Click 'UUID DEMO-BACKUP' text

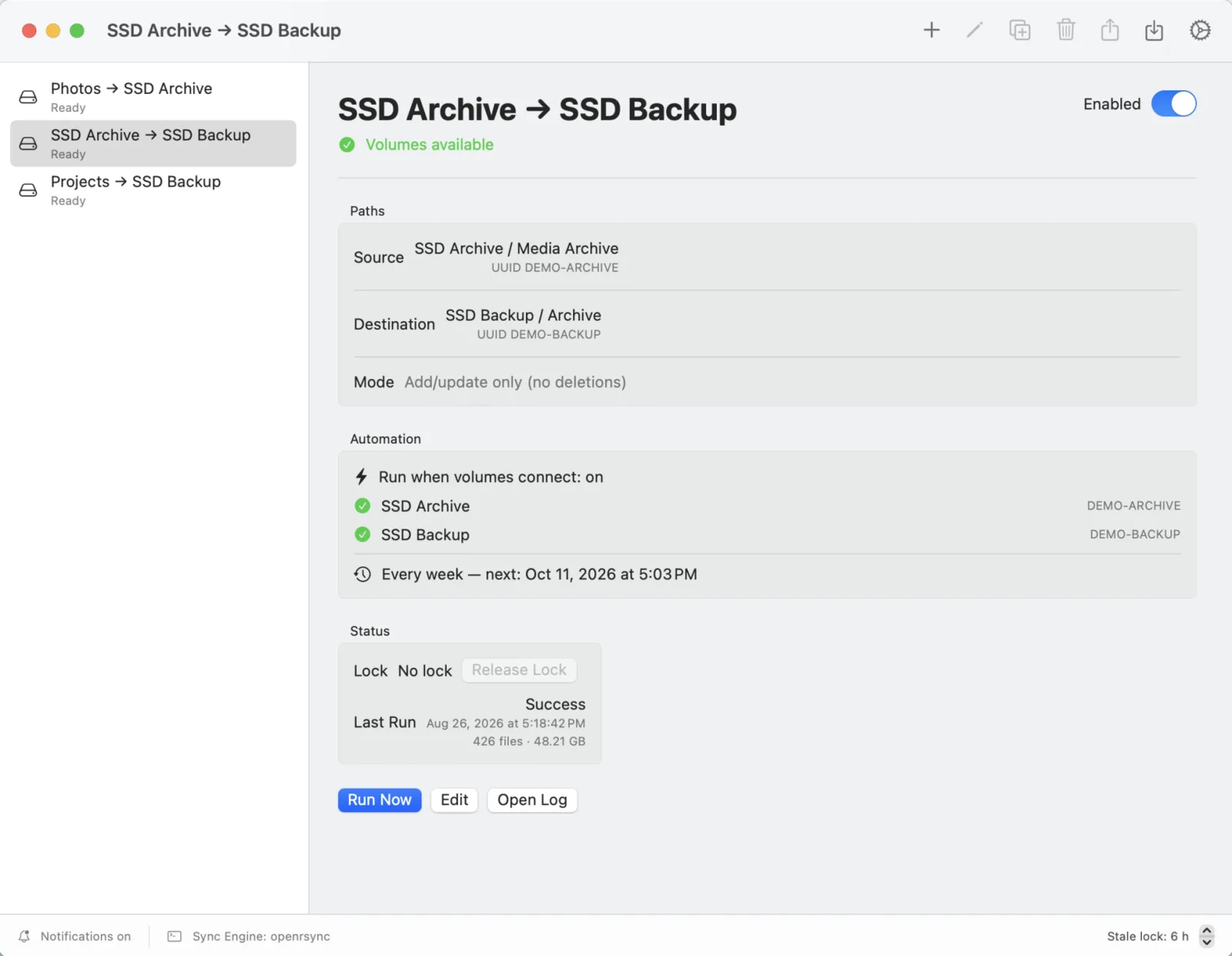pyautogui.click(x=539, y=334)
